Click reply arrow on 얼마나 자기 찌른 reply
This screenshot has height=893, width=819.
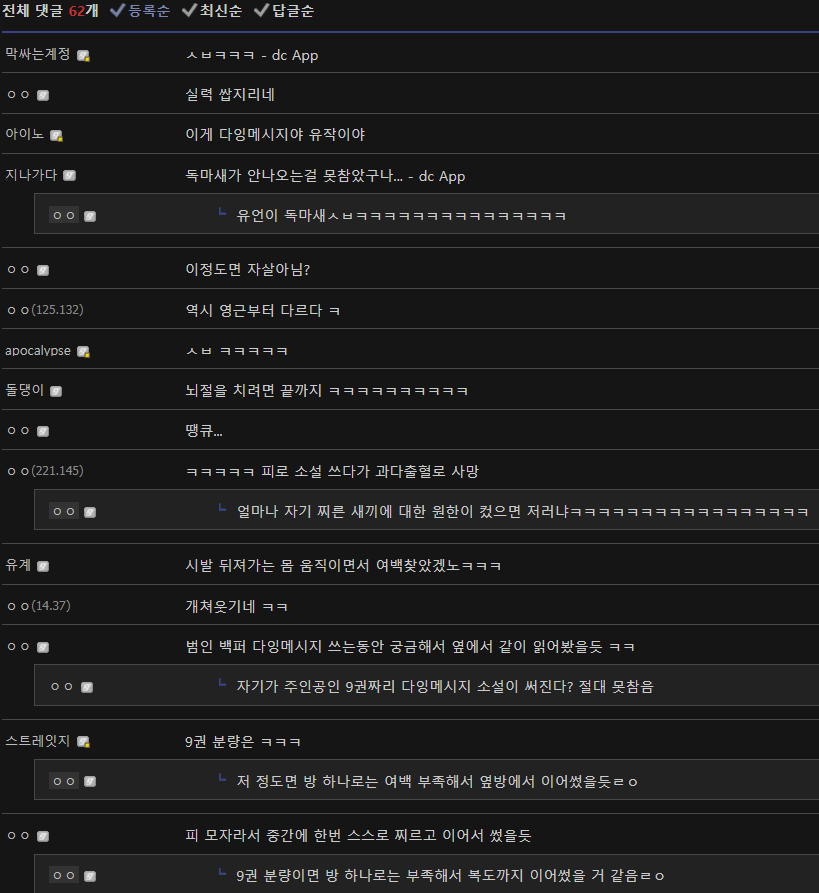pos(222,508)
